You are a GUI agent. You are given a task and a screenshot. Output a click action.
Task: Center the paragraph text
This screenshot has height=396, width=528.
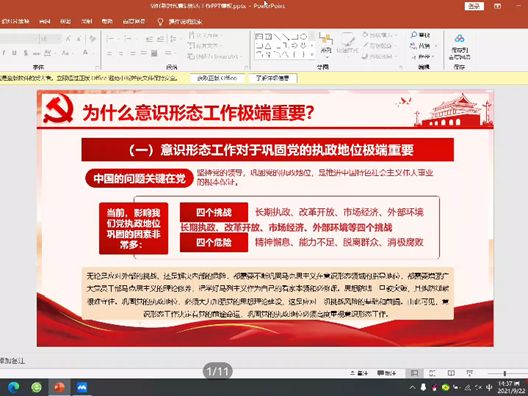121,53
